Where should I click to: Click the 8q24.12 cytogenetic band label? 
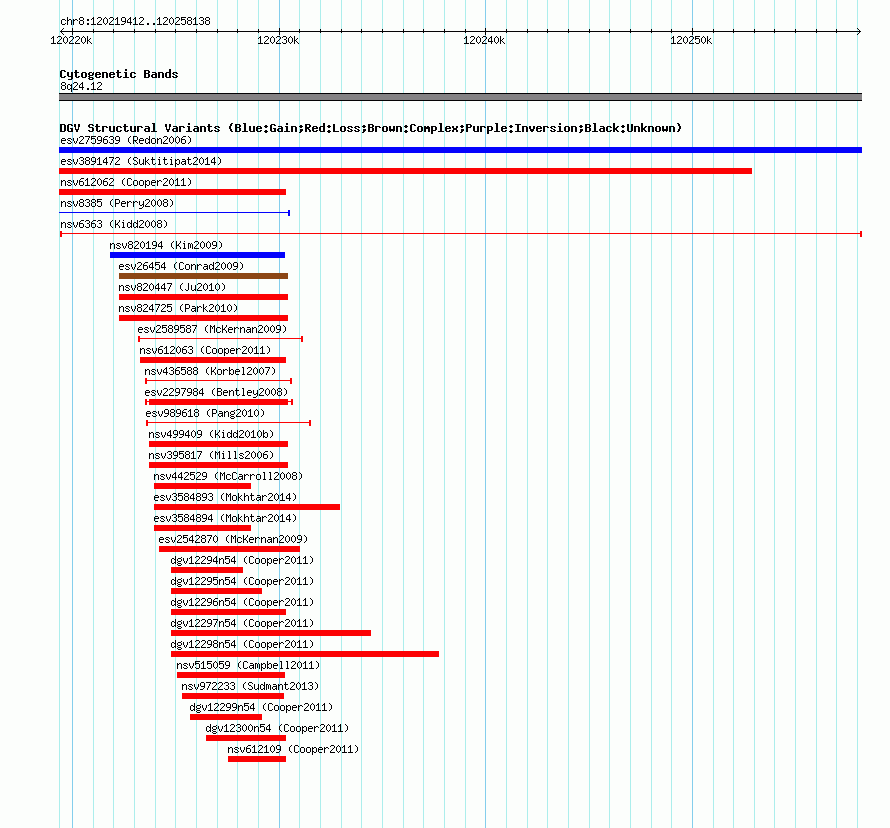coord(81,86)
